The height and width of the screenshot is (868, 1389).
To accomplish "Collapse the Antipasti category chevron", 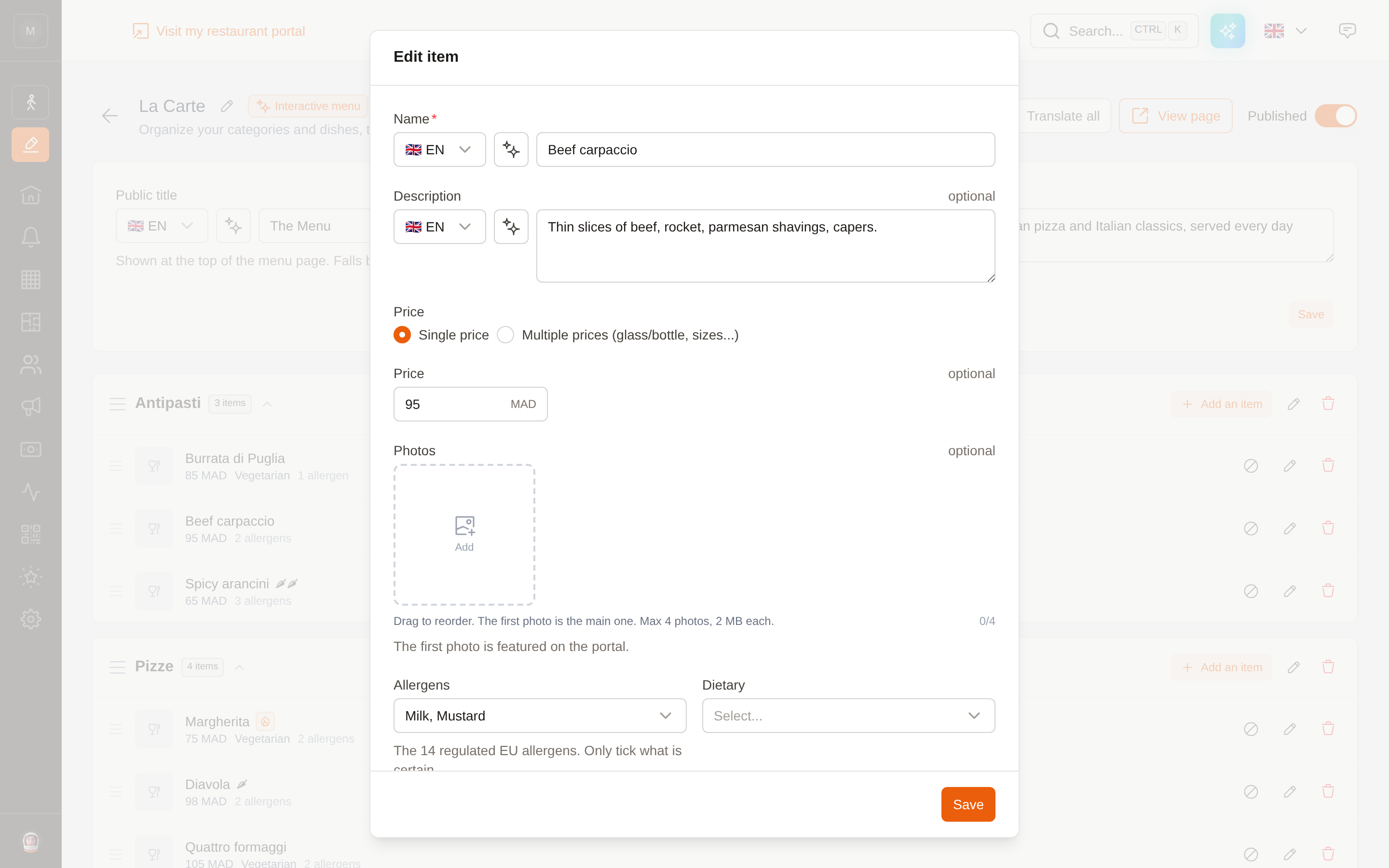I will click(267, 404).
